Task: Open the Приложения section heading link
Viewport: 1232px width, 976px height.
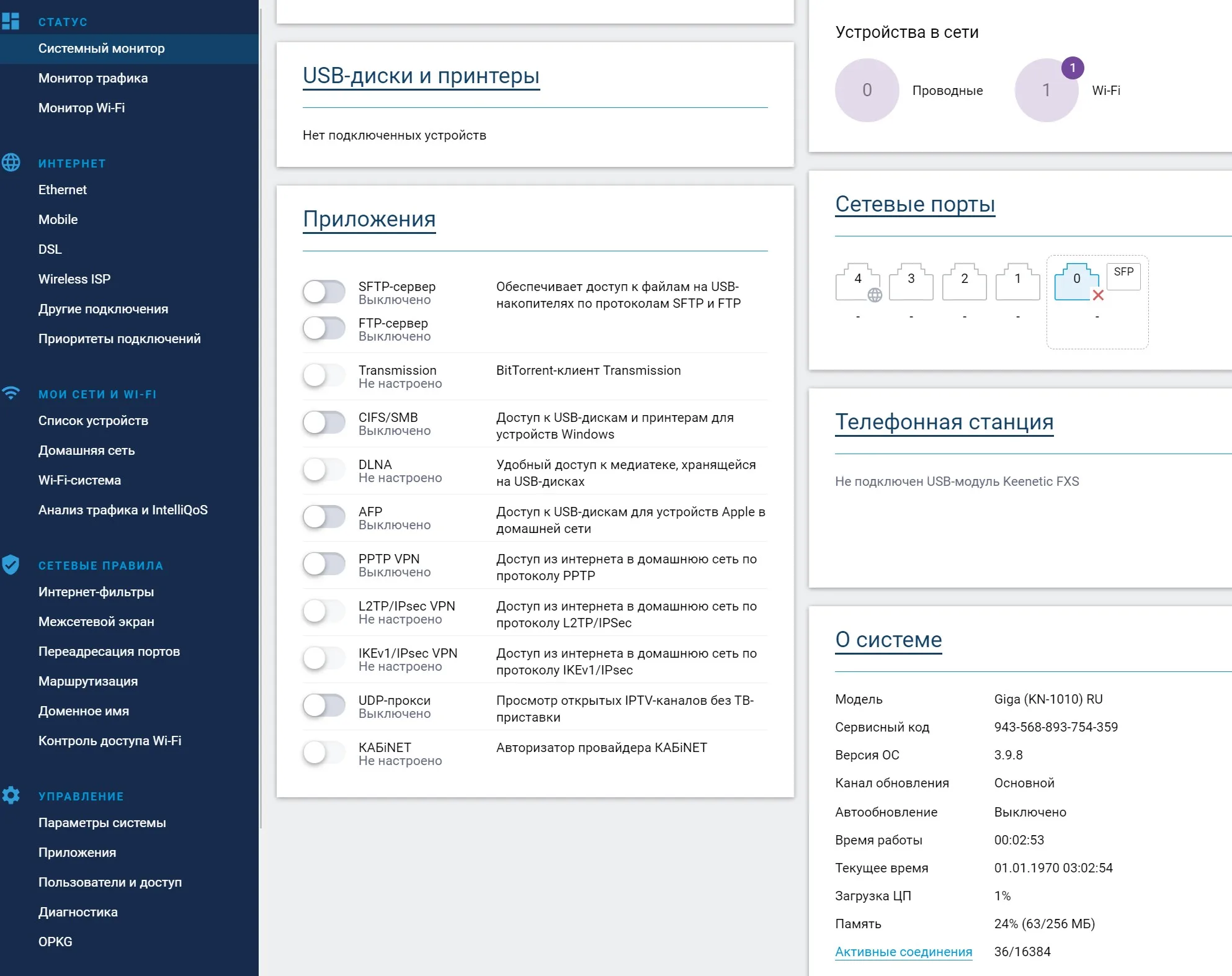Action: point(369,219)
